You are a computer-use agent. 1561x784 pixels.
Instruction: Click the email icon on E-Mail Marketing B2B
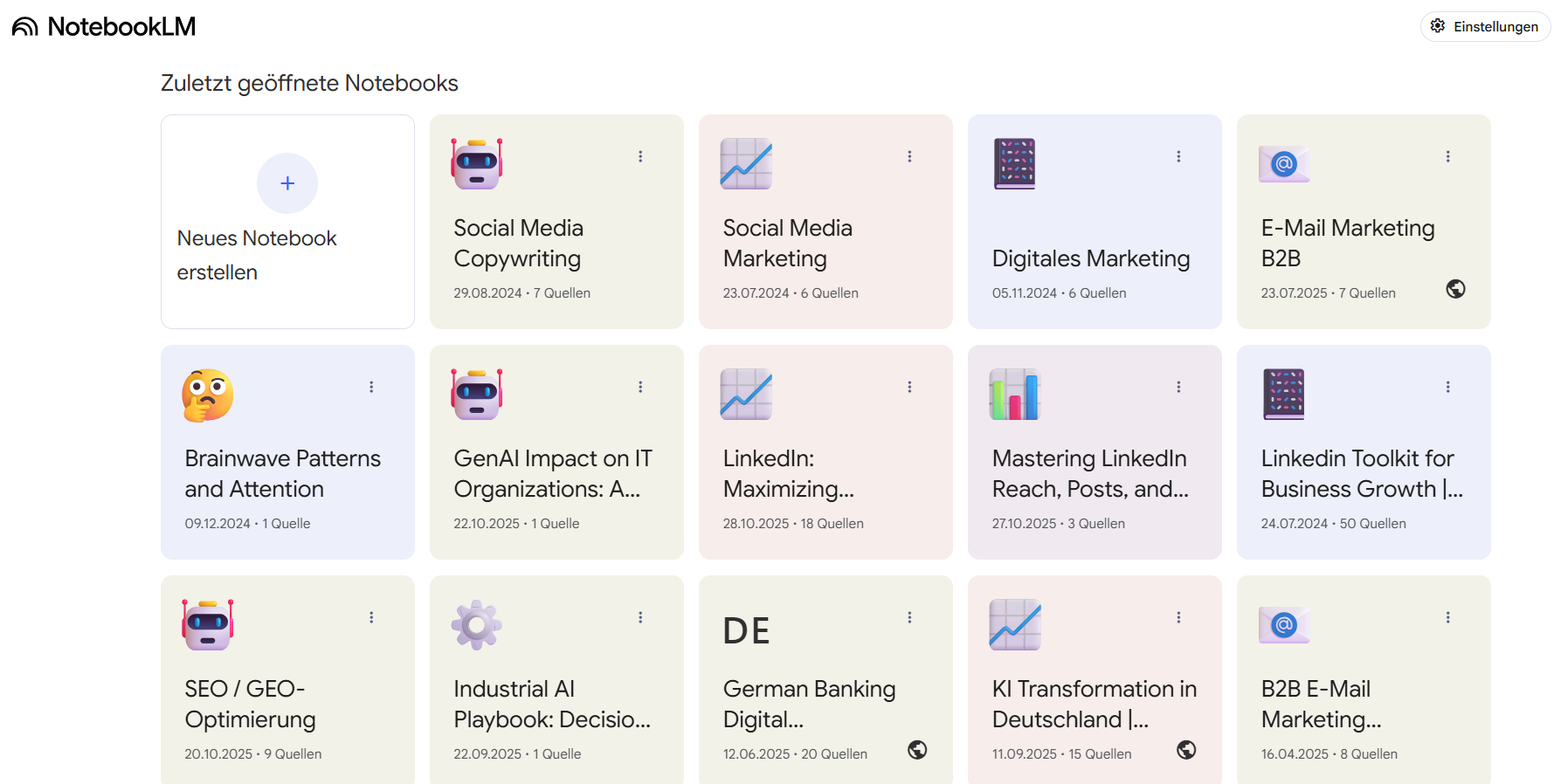click(1283, 163)
